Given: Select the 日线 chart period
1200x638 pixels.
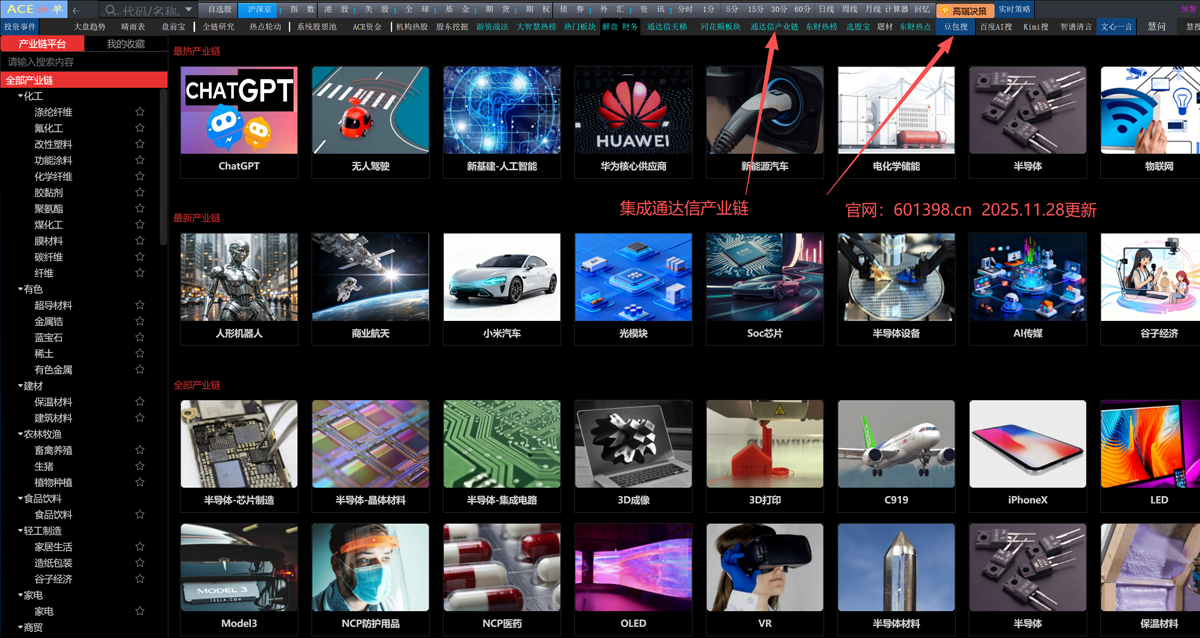Looking at the screenshot, I should [x=826, y=9].
